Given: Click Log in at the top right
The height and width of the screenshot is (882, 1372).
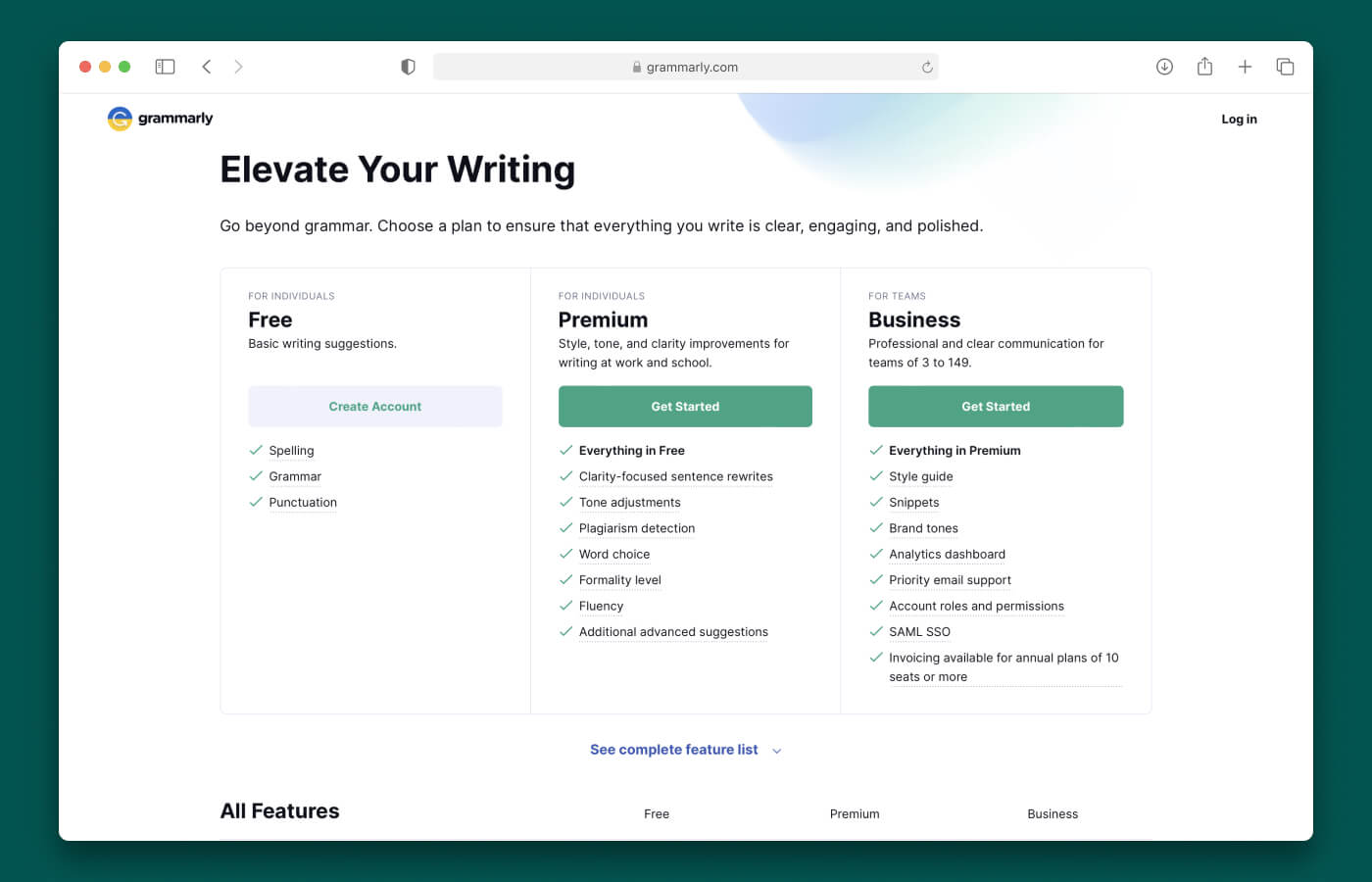Looking at the screenshot, I should 1239,119.
